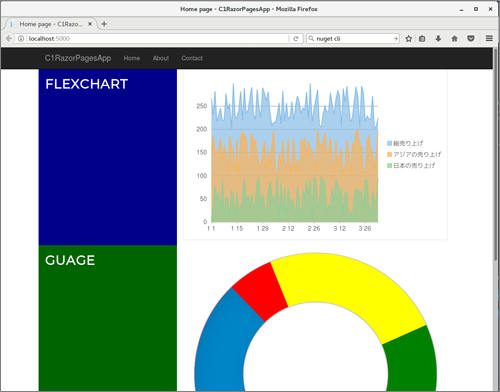This screenshot has width=500, height=392.
Task: Click the 1 15 x-axis label
Action: 237,228
